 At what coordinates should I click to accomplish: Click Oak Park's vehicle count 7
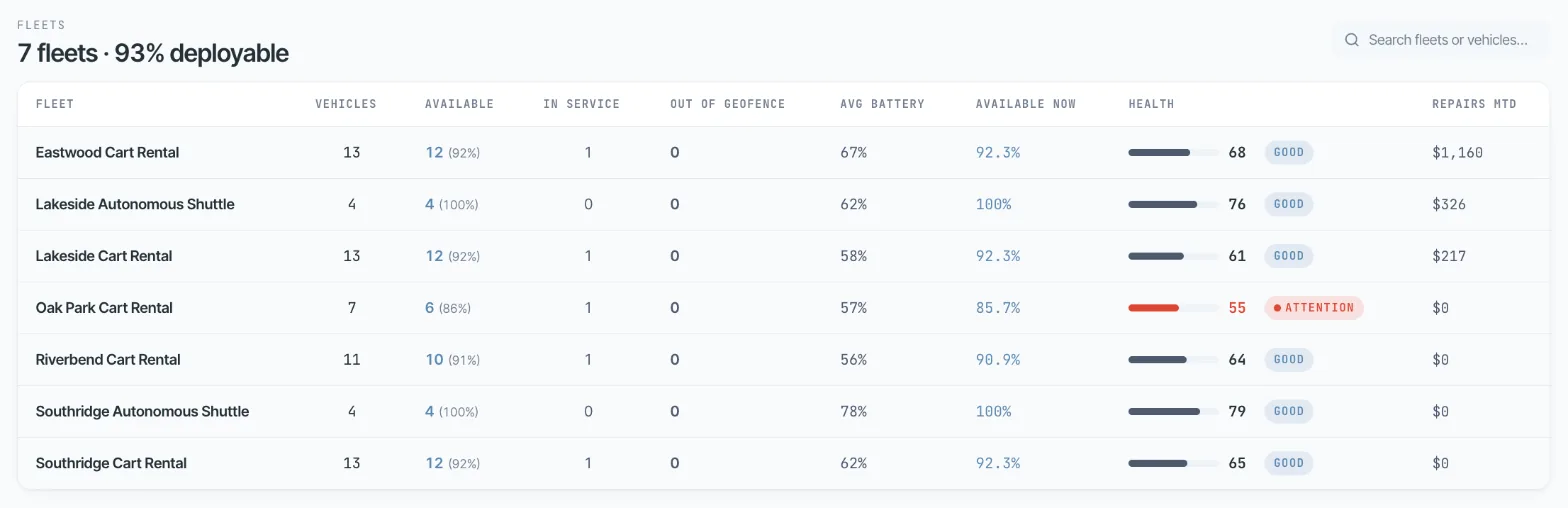[x=352, y=308]
